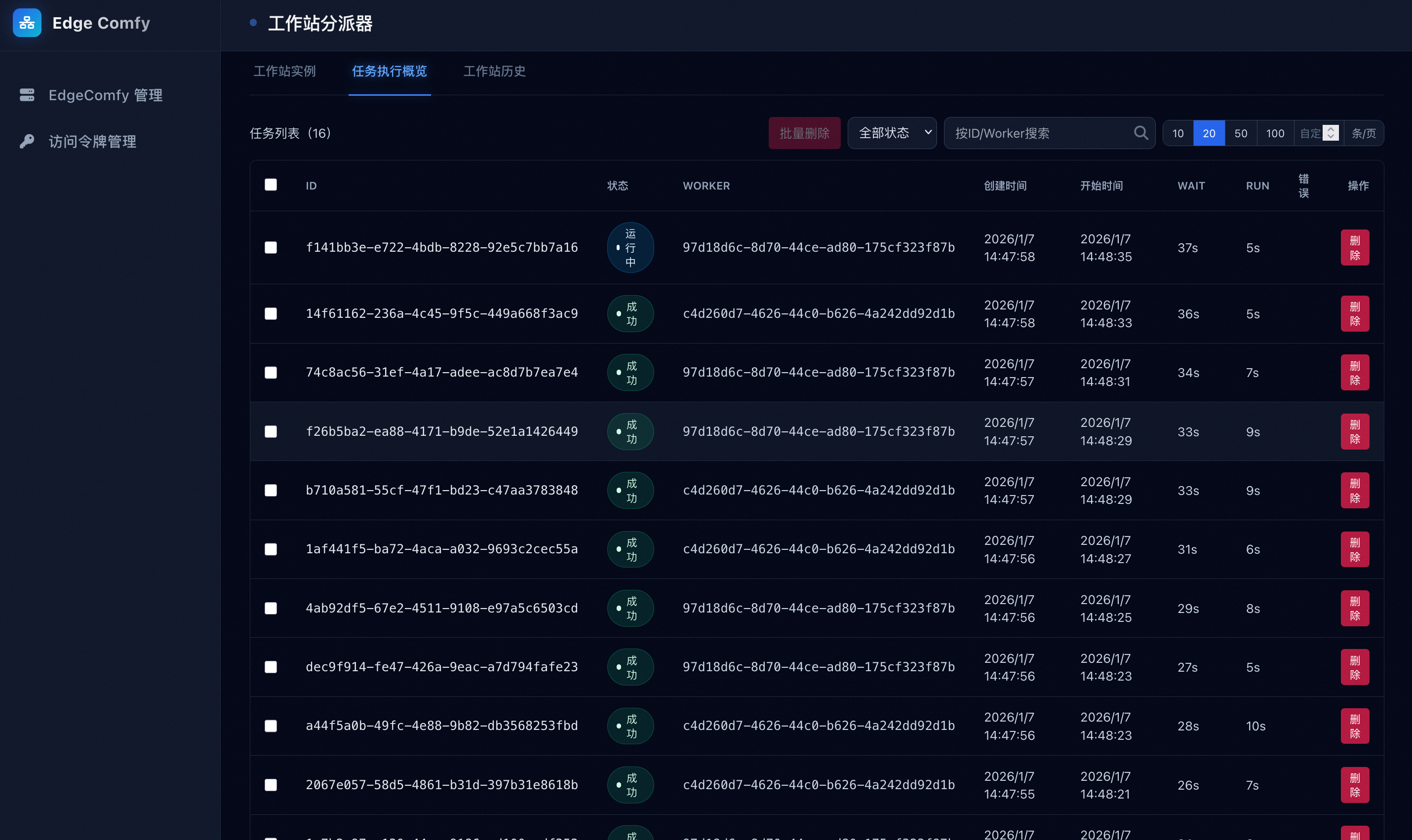
Task: Delete task f141bb3e with red button
Action: click(x=1354, y=247)
